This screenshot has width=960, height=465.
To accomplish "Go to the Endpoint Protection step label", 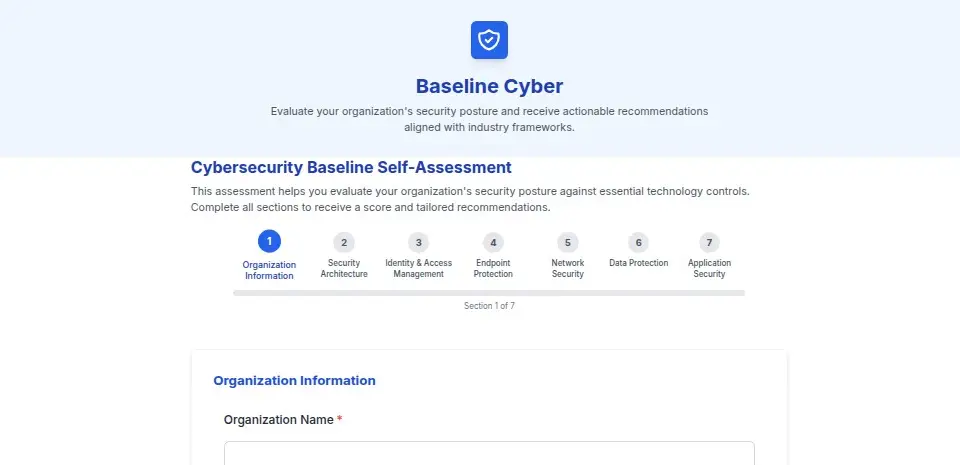I will point(493,268).
